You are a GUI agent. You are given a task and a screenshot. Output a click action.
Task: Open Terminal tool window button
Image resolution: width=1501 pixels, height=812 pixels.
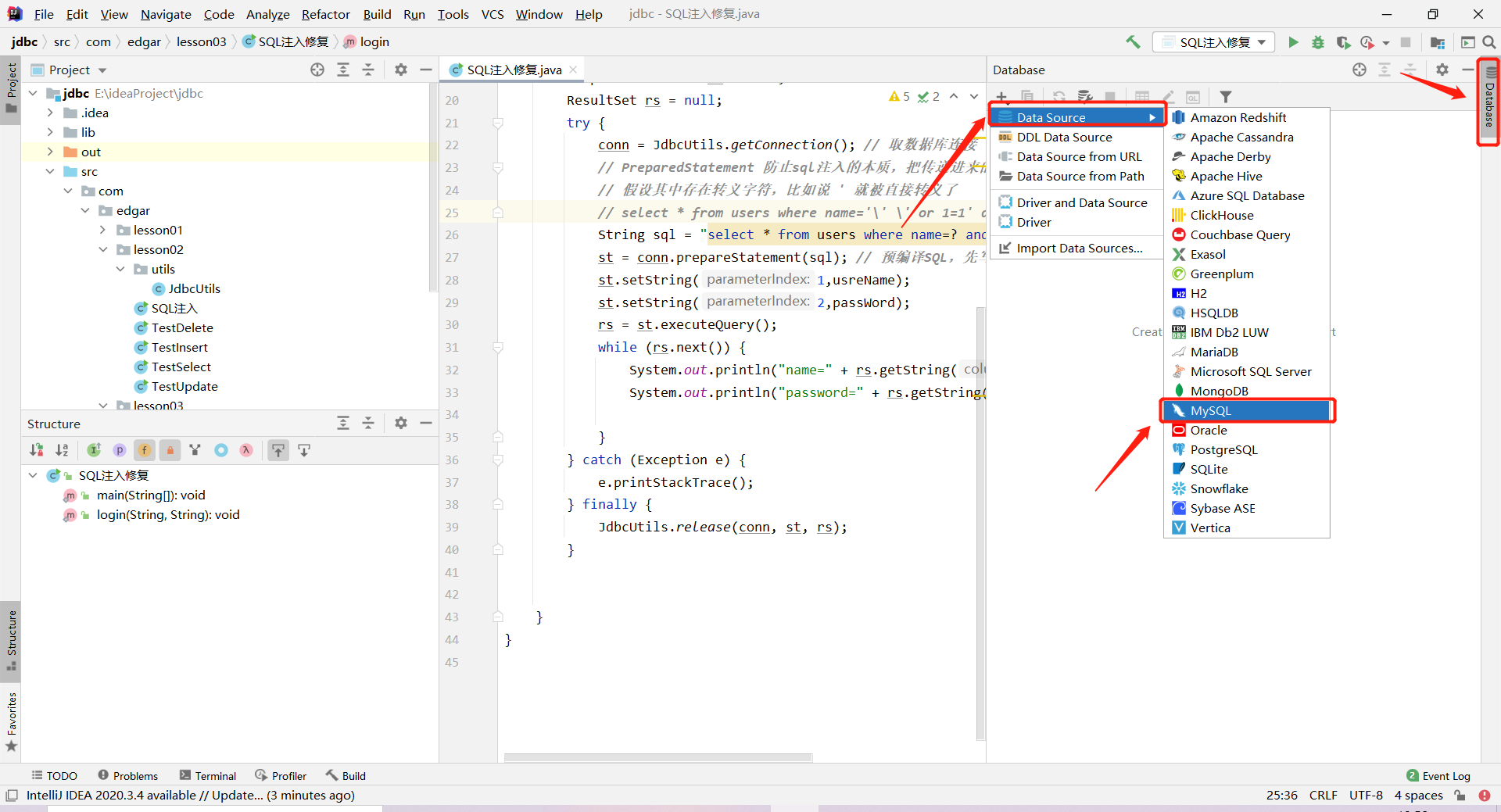[208, 775]
